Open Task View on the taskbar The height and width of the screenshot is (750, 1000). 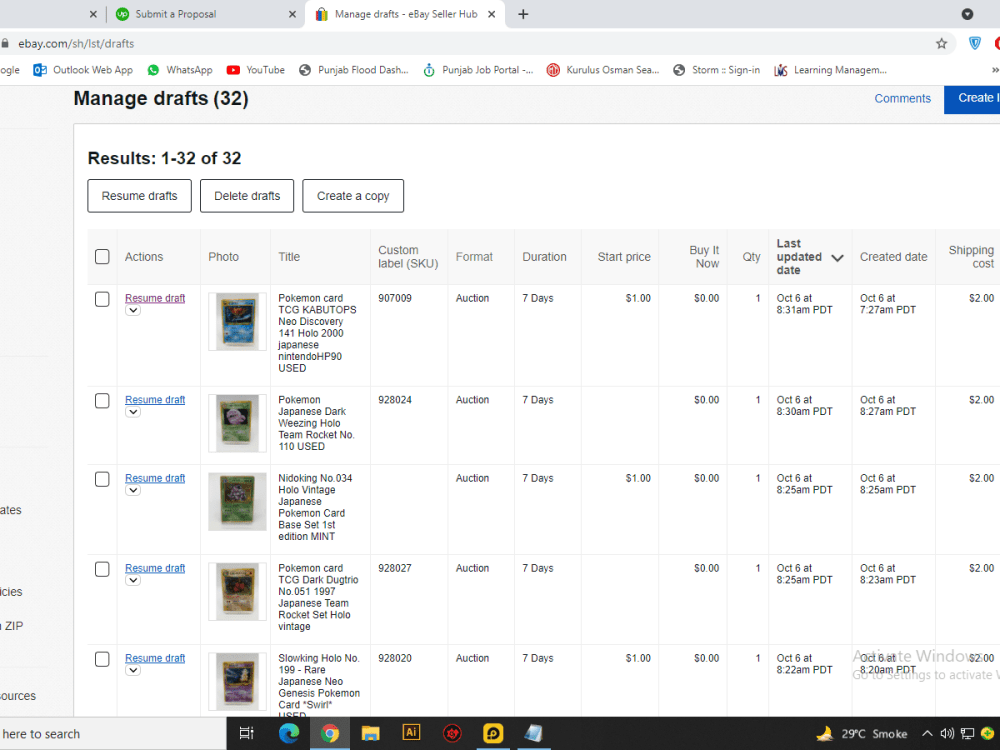pyautogui.click(x=246, y=733)
